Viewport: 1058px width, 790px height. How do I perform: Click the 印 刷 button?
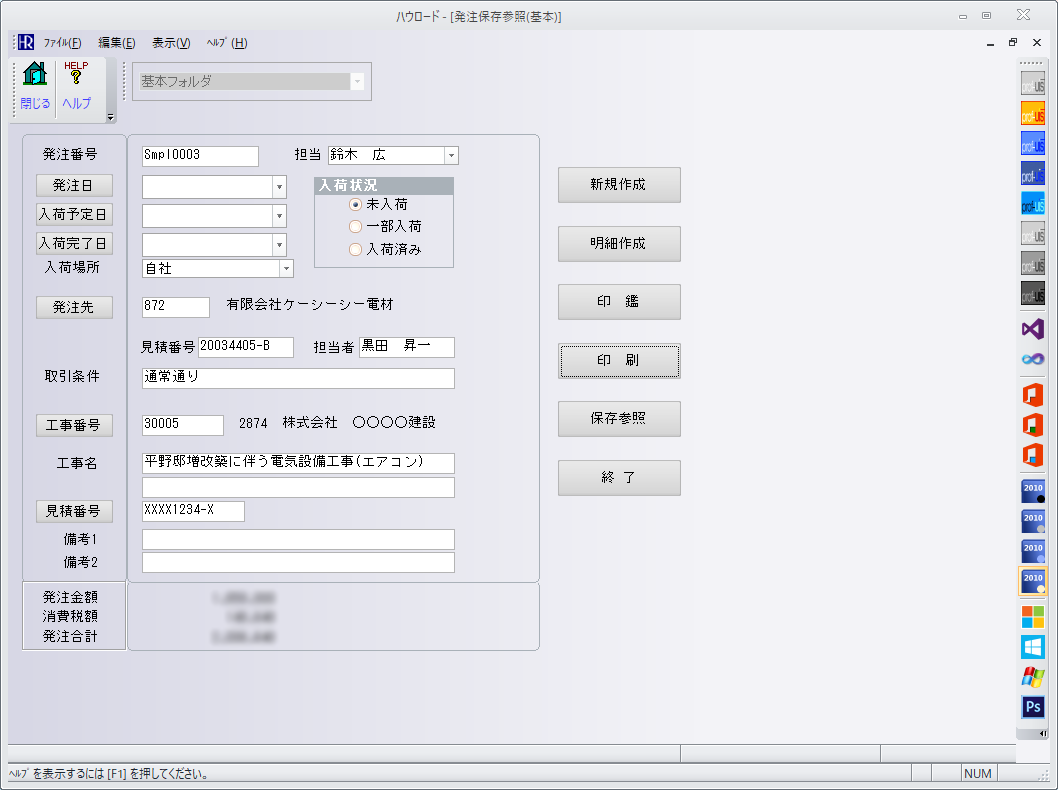[619, 361]
